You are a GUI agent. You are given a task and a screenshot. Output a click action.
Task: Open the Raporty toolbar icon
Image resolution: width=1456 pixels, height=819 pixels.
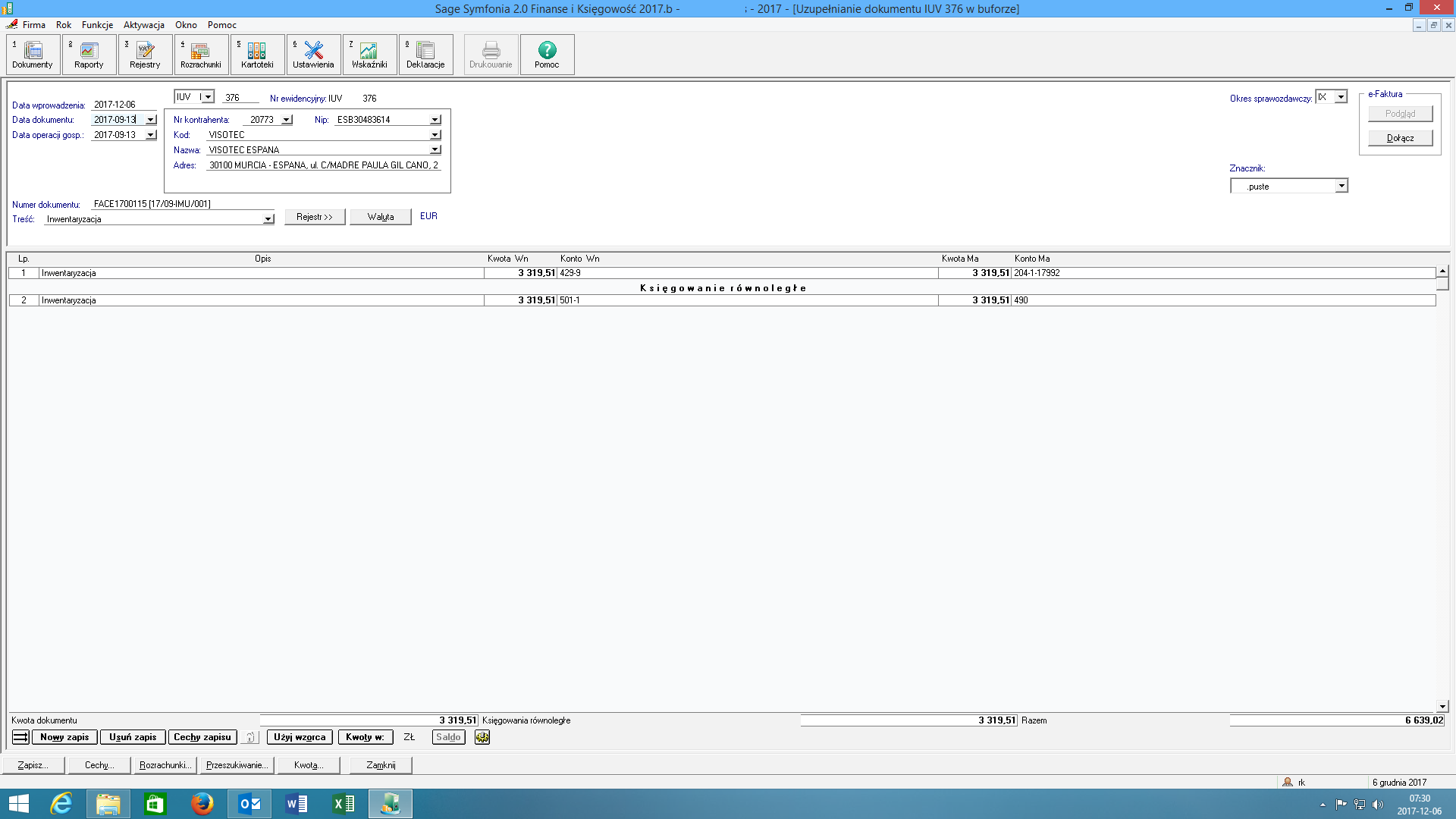pyautogui.click(x=89, y=55)
